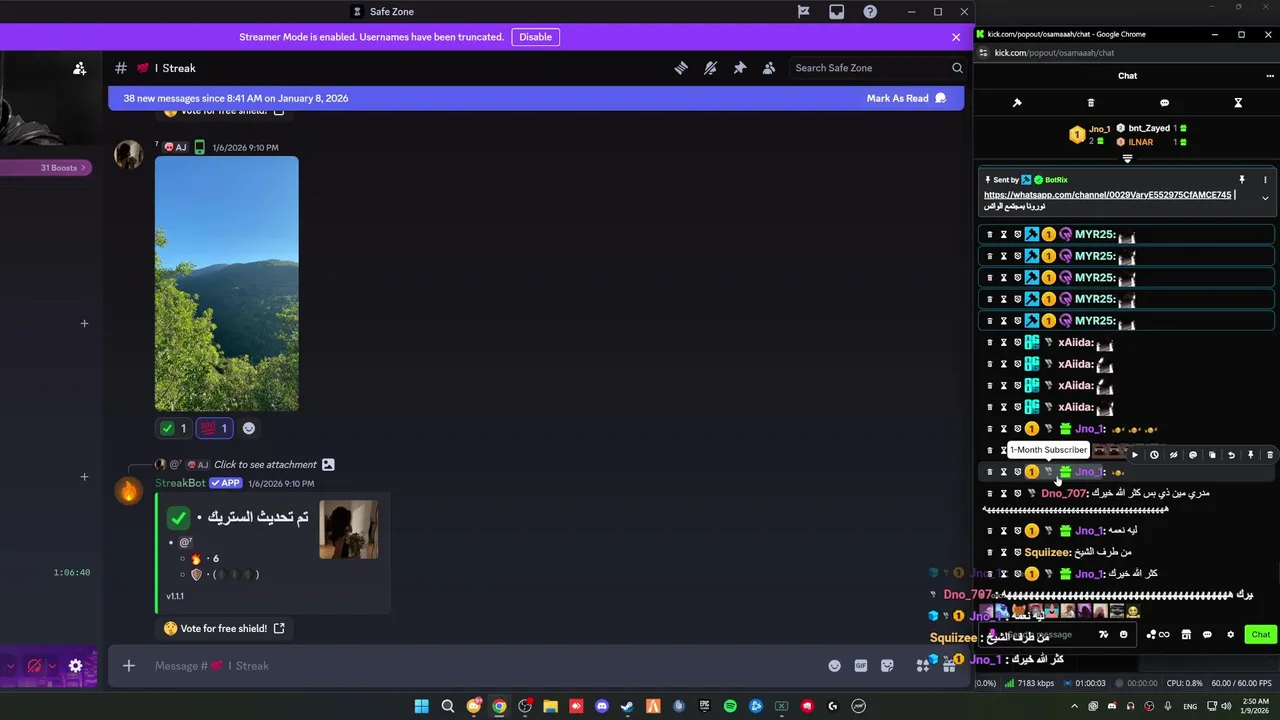Open Discord sticker picker
The image size is (1280, 720).
point(887,666)
